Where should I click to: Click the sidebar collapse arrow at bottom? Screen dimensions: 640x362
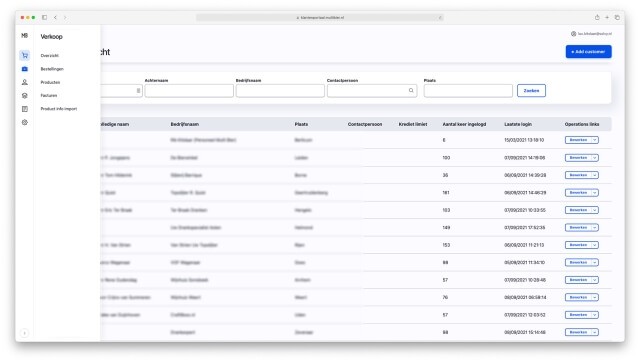24,333
